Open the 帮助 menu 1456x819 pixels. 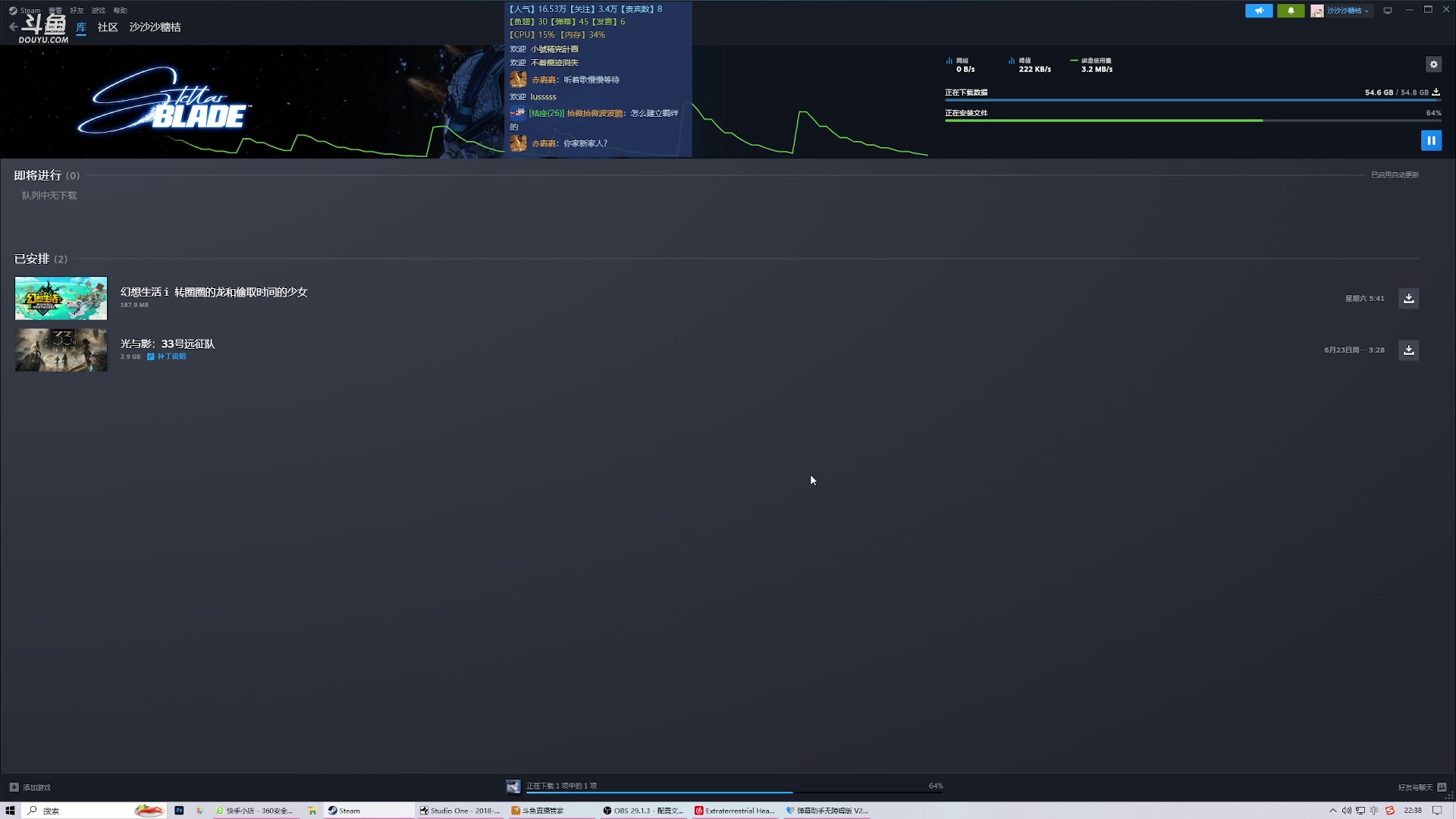coord(120,11)
